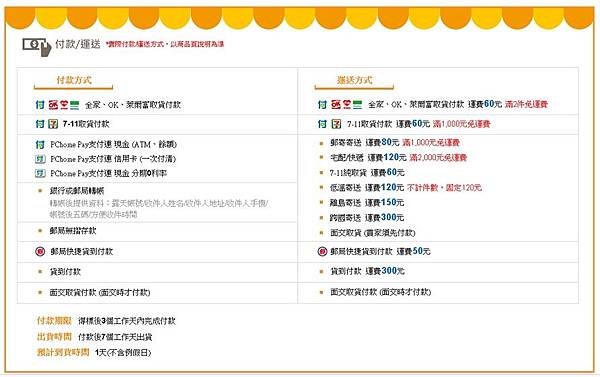Image resolution: width=600 pixels, height=377 pixels.
Task: Click 郵局快捷貨到付款 text under 付款方式
Action: point(82,252)
